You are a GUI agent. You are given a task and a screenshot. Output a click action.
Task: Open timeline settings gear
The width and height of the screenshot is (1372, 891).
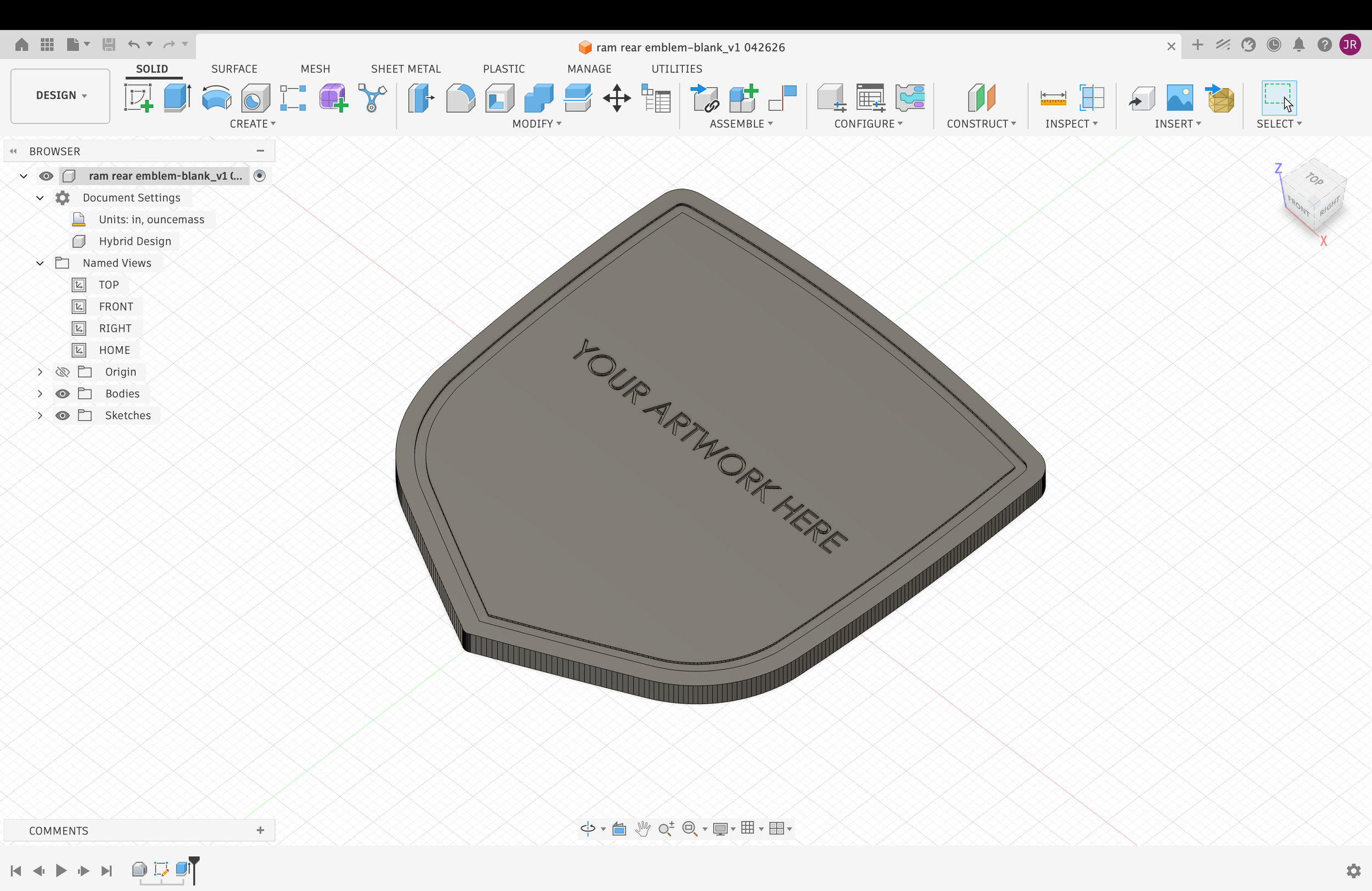click(1353, 870)
